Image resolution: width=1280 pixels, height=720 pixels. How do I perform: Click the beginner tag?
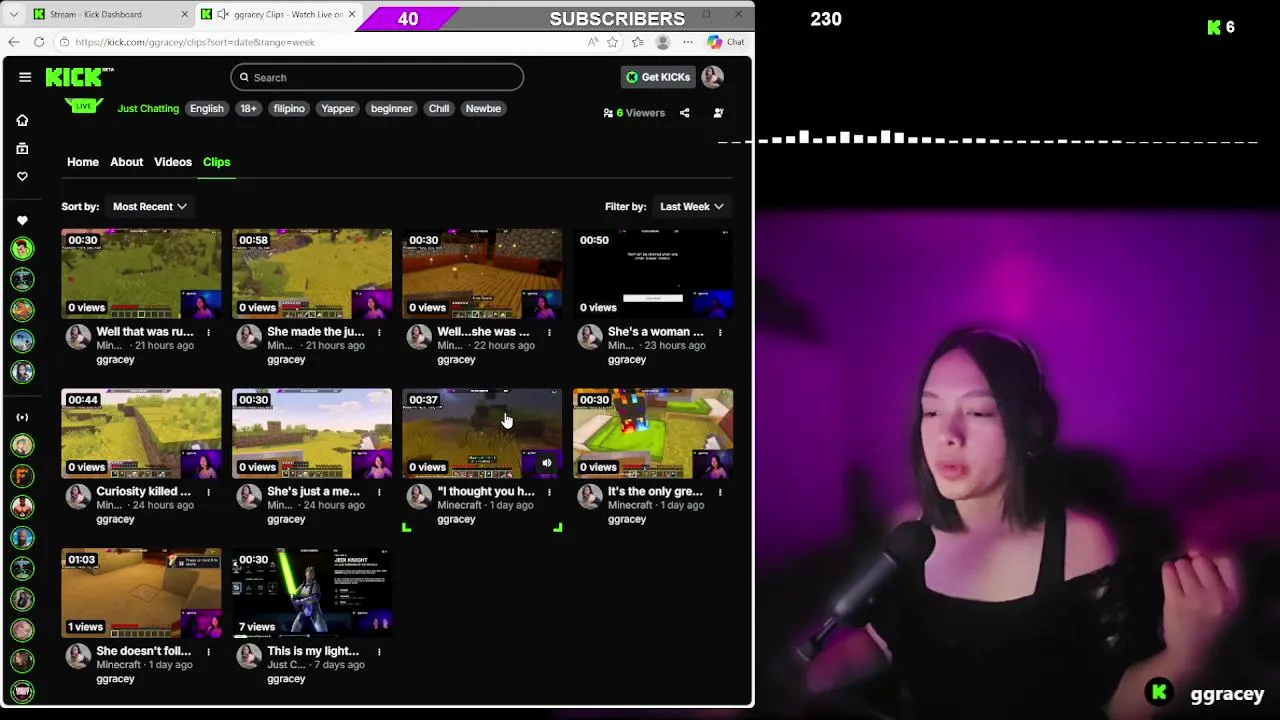(391, 108)
